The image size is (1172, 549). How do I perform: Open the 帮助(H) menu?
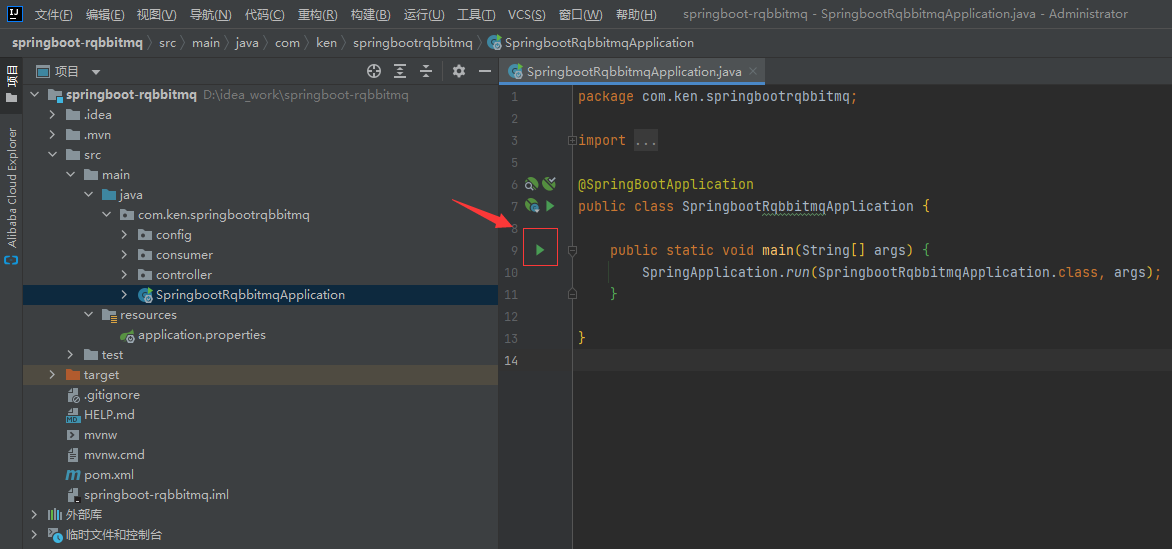click(x=636, y=14)
